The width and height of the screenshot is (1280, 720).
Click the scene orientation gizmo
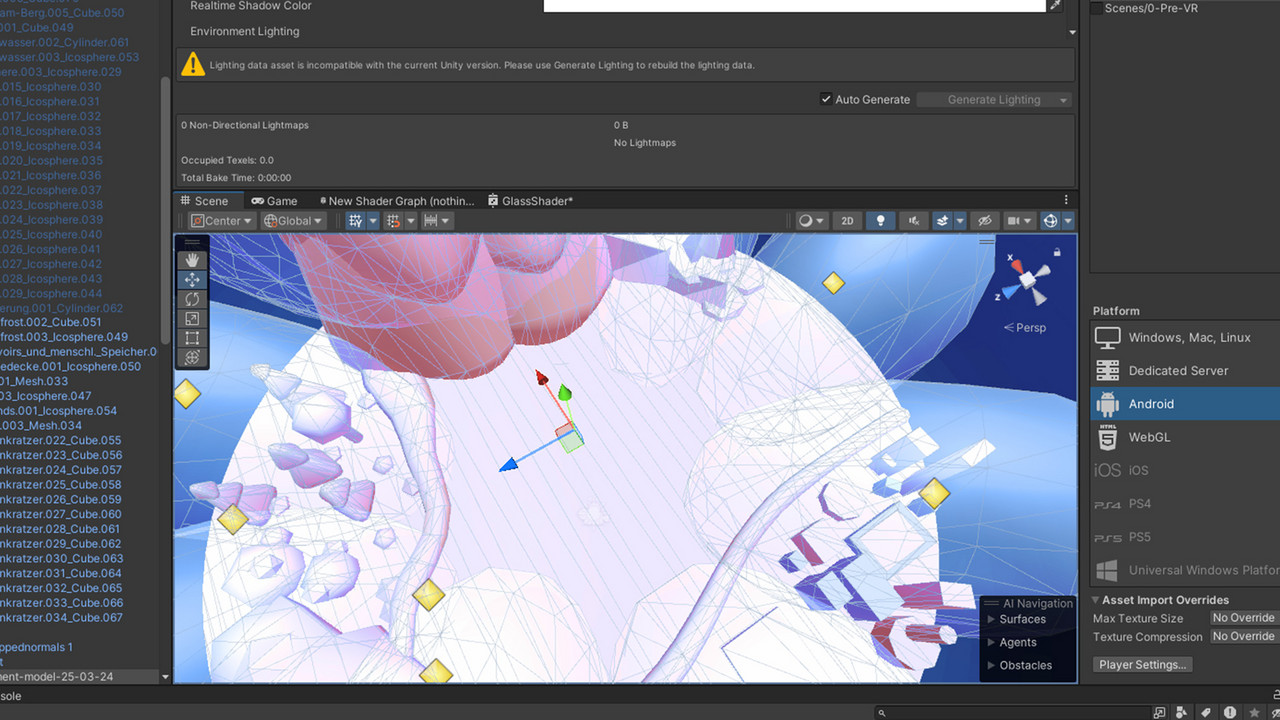(x=1026, y=281)
